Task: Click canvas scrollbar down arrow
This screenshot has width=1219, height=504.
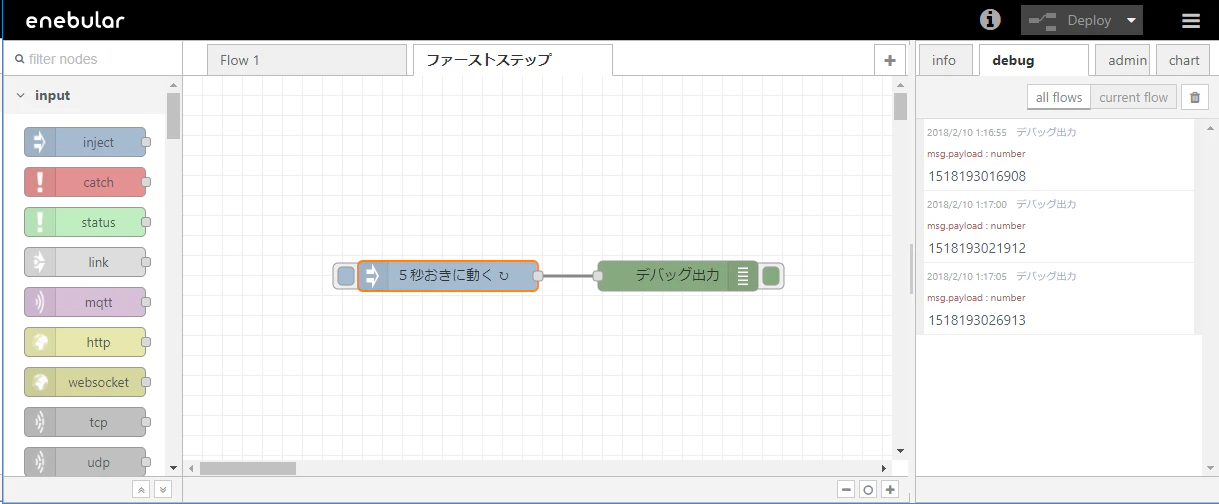Action: pyautogui.click(x=900, y=451)
